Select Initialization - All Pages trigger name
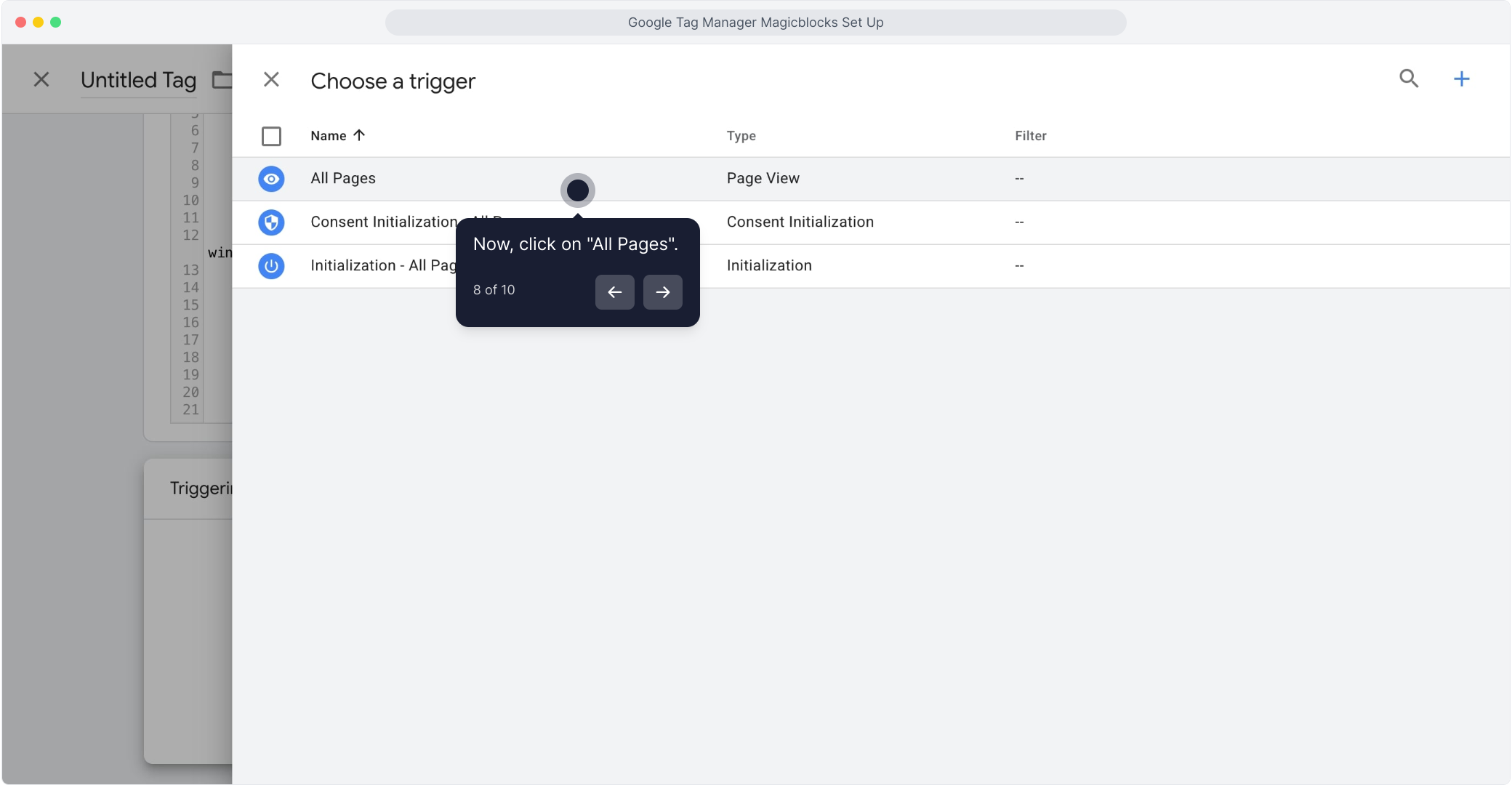The width and height of the screenshot is (1512, 785). (x=382, y=266)
